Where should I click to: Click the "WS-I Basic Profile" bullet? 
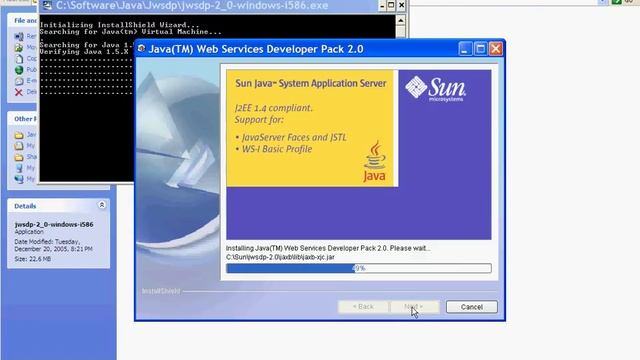click(277, 149)
